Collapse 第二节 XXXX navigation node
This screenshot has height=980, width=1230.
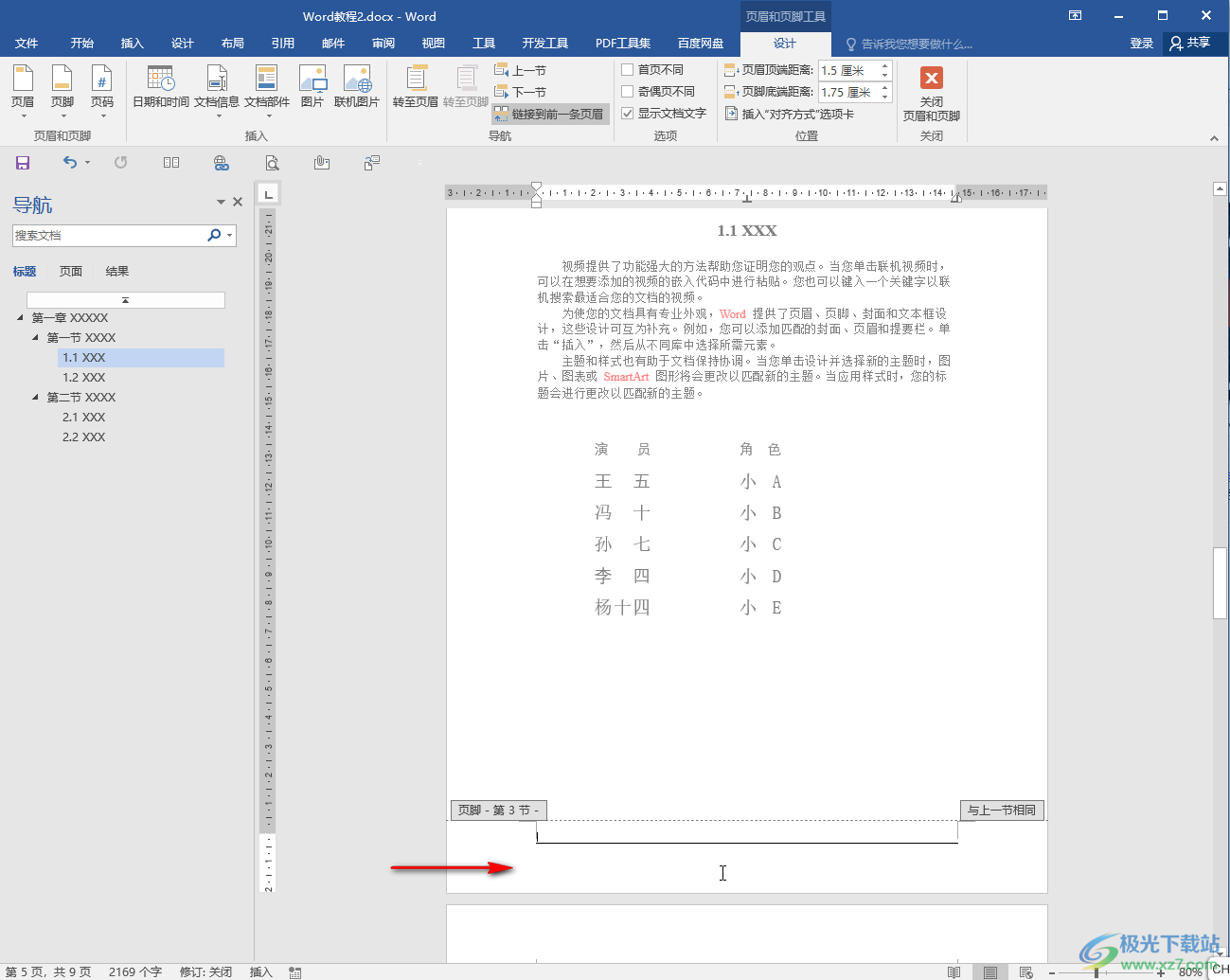[35, 397]
